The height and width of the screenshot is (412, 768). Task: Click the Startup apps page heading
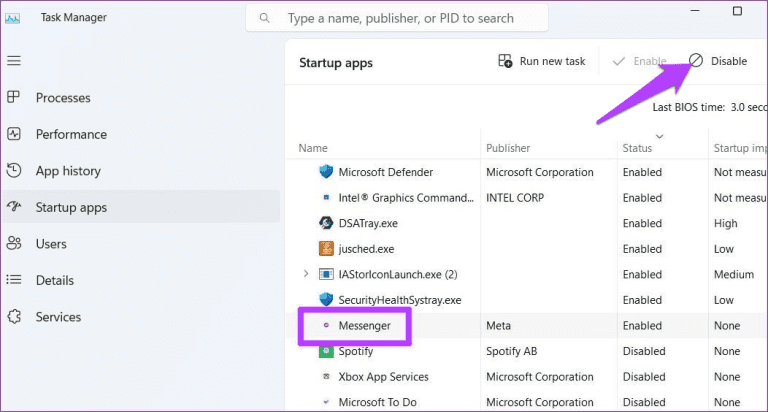[x=336, y=63]
